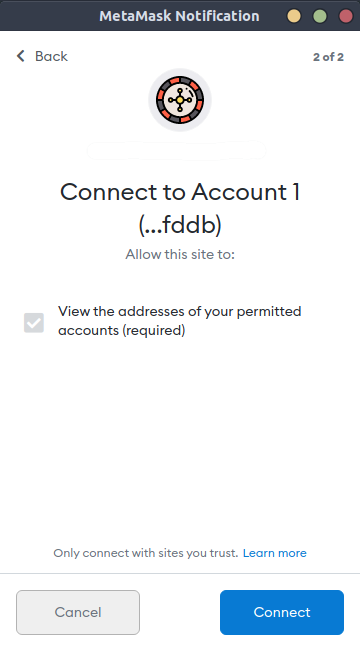Toggle the view addresses permission checkbox
Image resolution: width=360 pixels, height=649 pixels.
pyautogui.click(x=34, y=323)
